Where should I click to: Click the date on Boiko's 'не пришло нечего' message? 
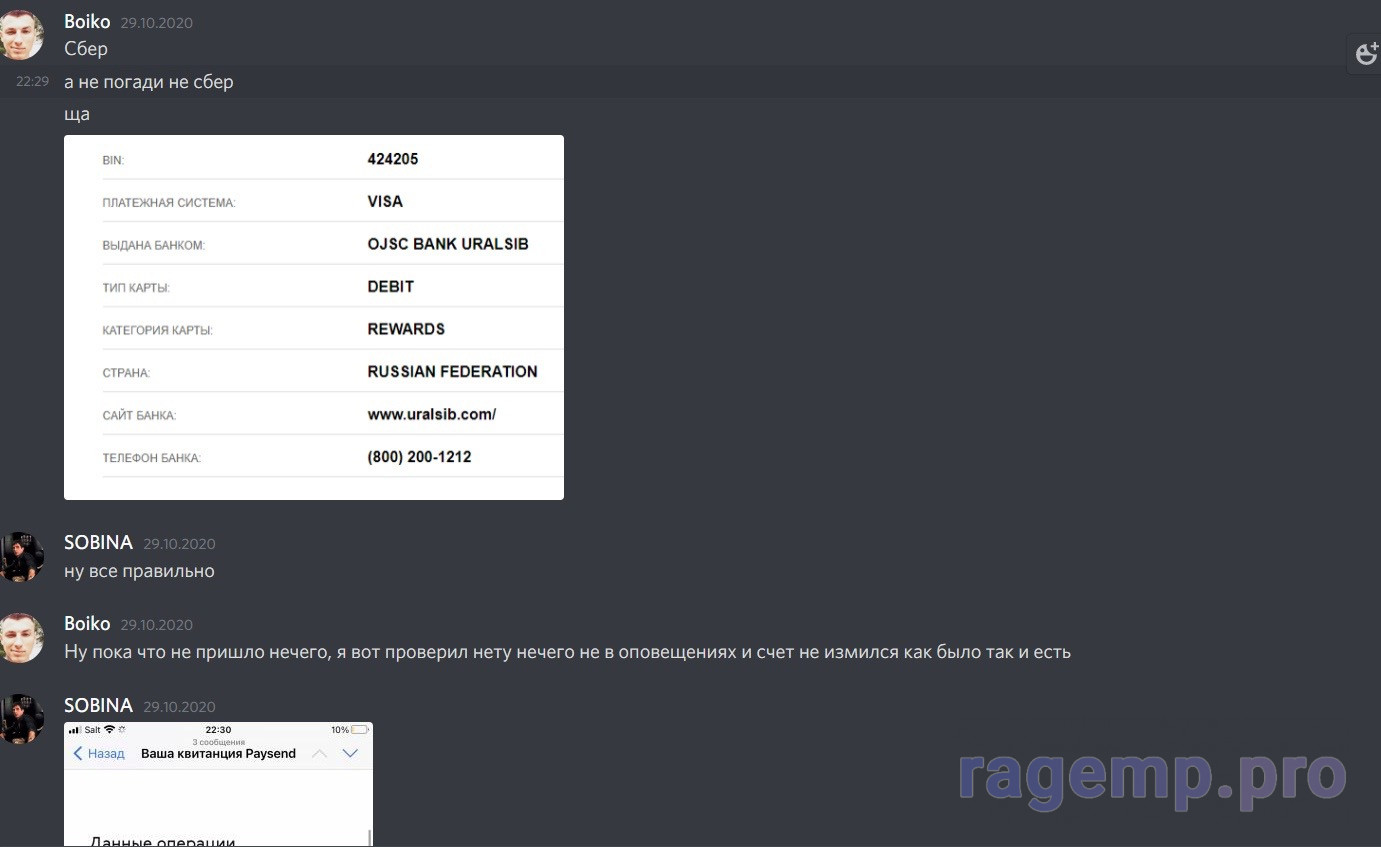tap(157, 625)
